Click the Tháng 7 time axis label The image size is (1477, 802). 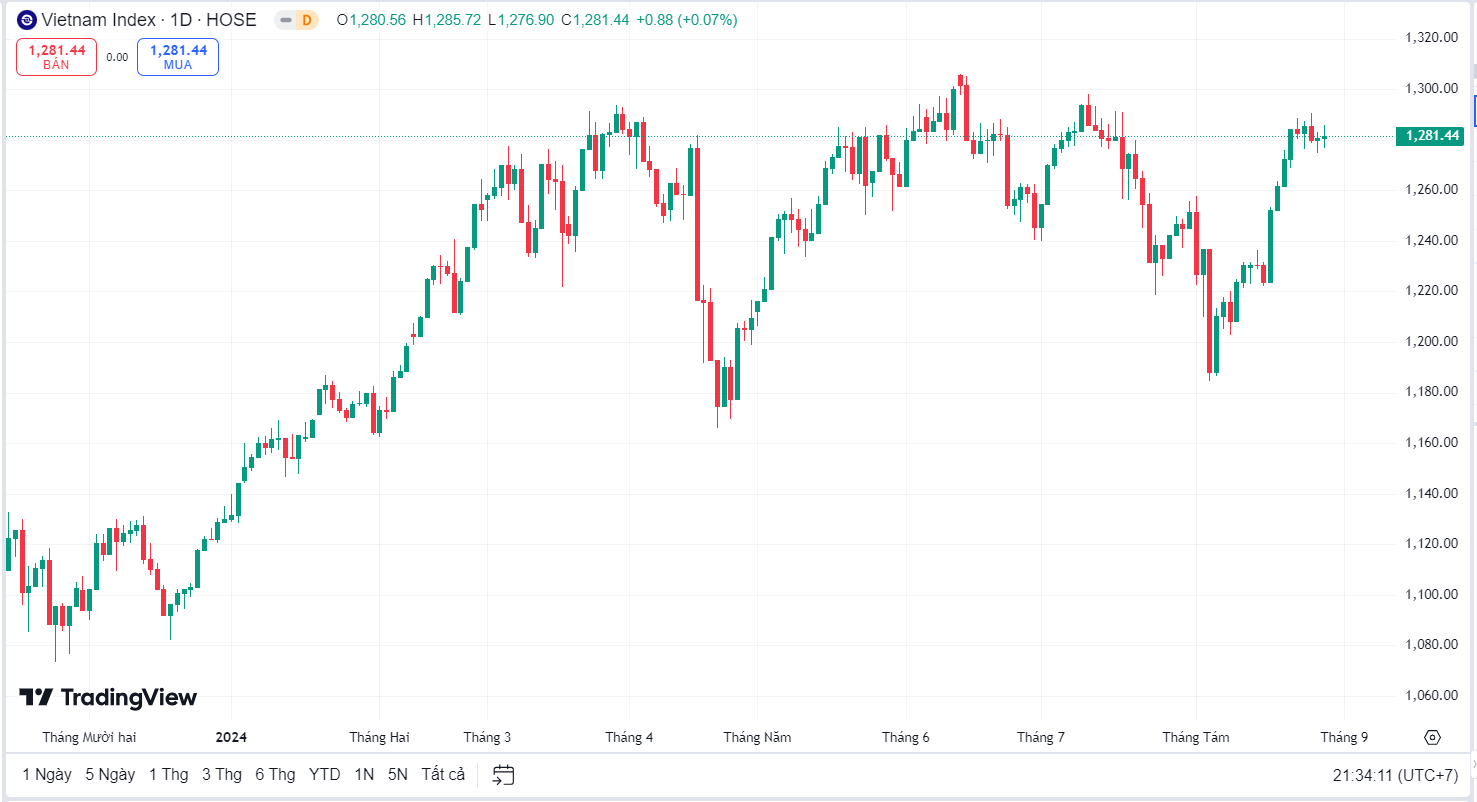pyautogui.click(x=1041, y=738)
